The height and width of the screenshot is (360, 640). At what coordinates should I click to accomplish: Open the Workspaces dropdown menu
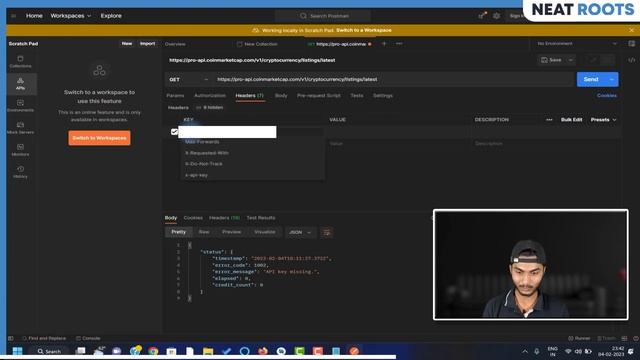[x=71, y=16]
